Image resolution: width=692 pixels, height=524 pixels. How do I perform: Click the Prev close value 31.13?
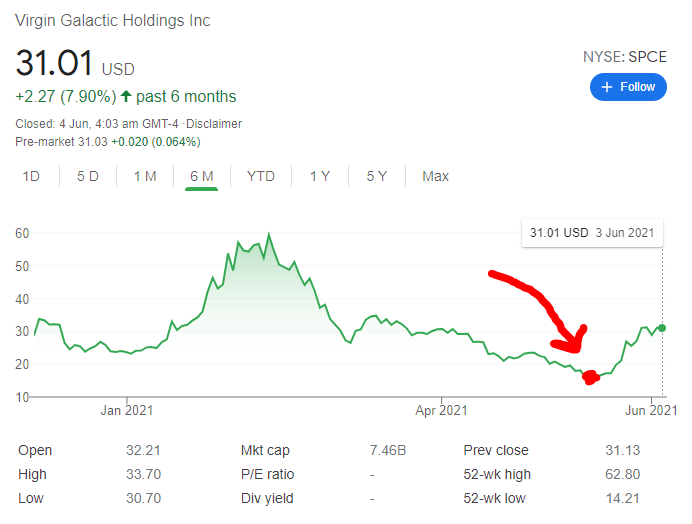[622, 450]
